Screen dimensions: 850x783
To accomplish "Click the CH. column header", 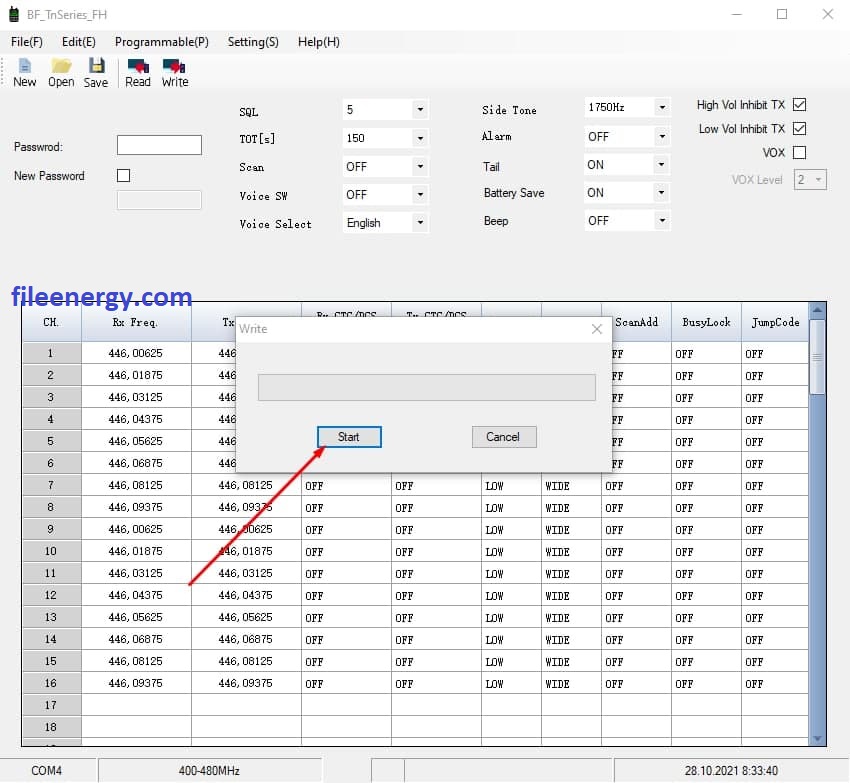I will [x=51, y=323].
